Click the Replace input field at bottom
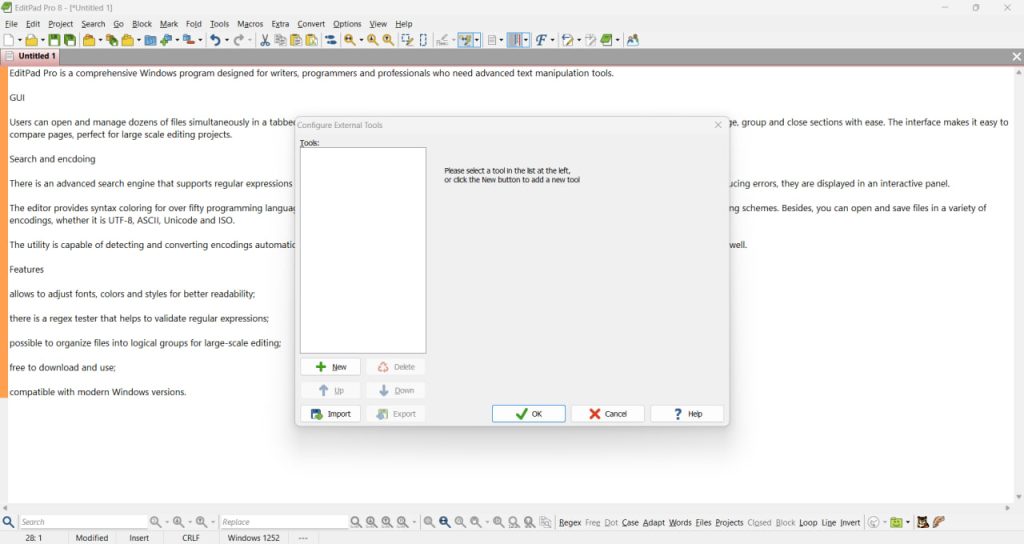The height and width of the screenshot is (544, 1024). click(x=283, y=522)
